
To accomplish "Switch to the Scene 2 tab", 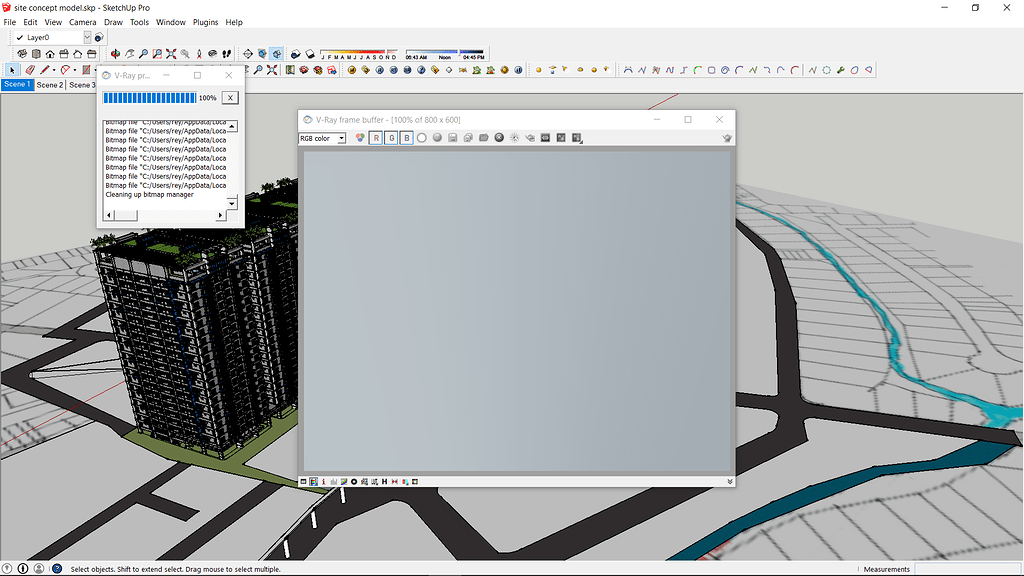I will [x=50, y=84].
